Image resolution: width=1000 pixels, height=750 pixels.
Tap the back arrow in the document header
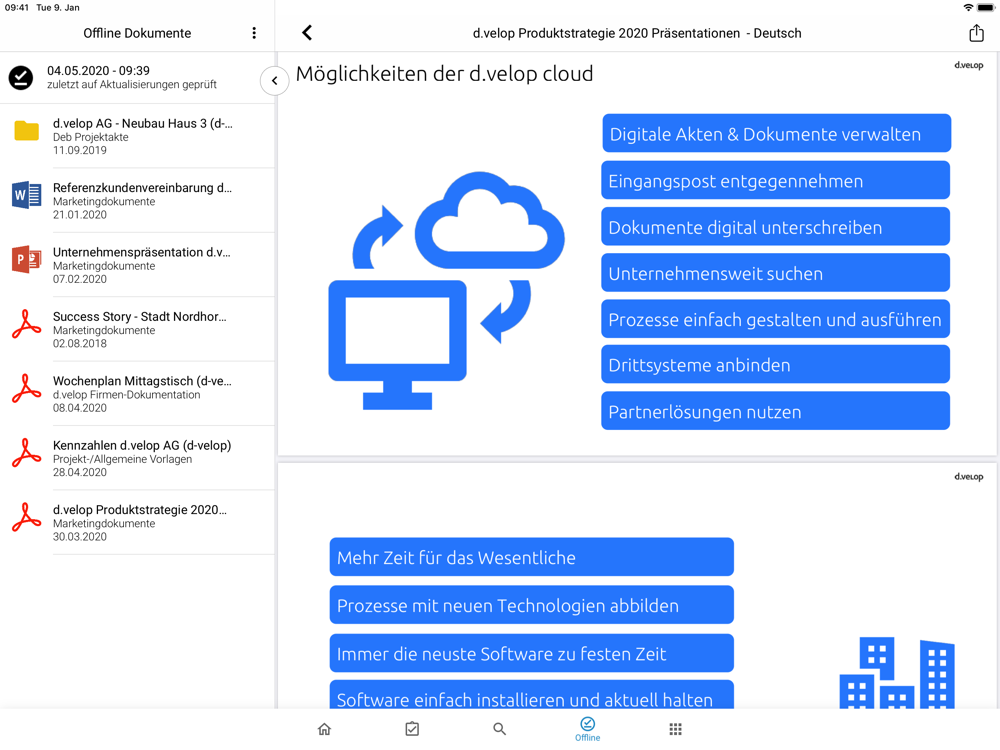[x=307, y=33]
